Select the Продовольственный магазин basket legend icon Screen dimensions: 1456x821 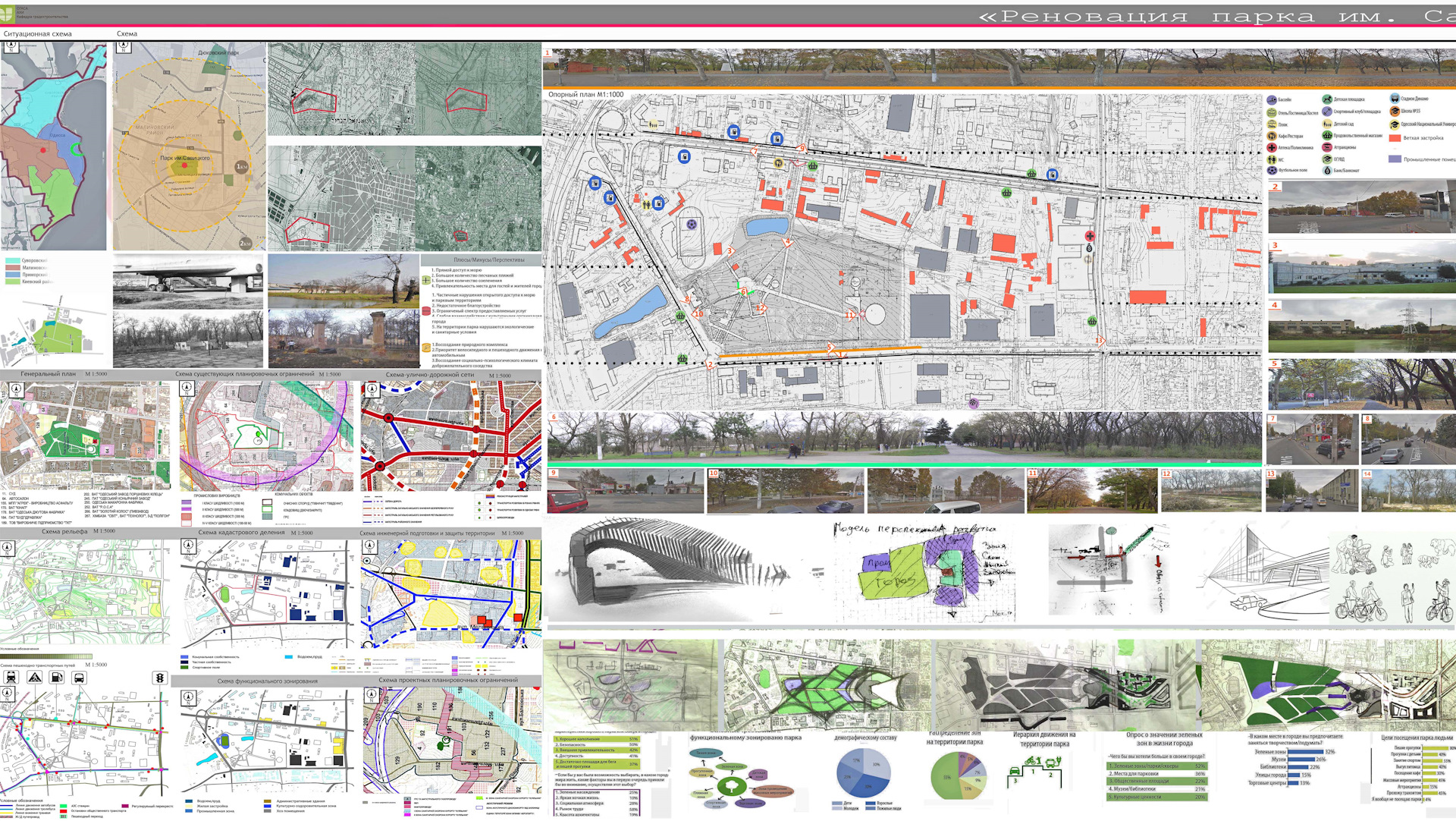click(1327, 135)
